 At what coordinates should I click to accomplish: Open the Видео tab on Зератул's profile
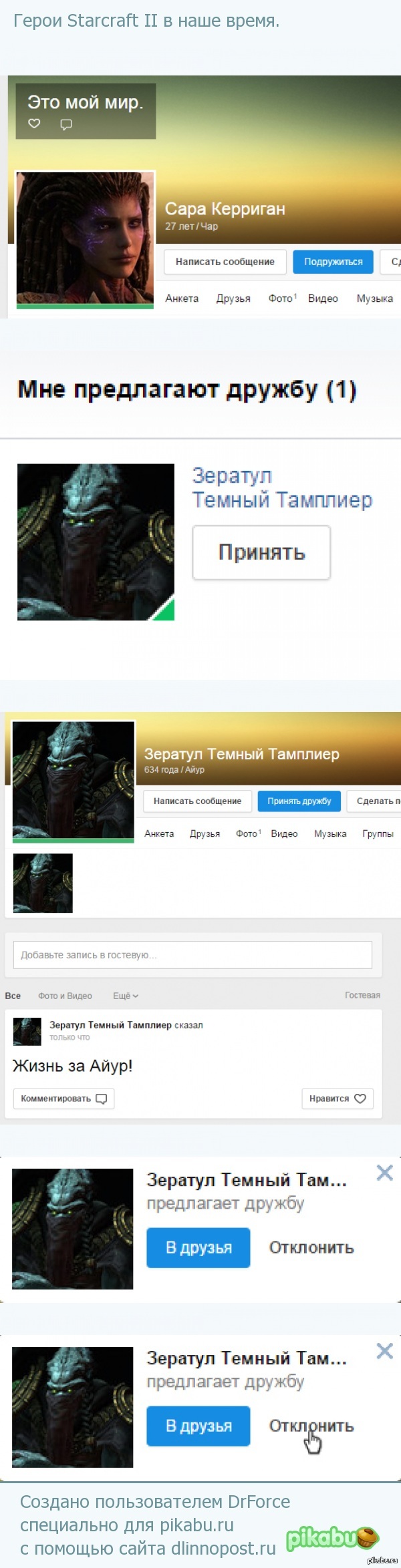tap(284, 833)
